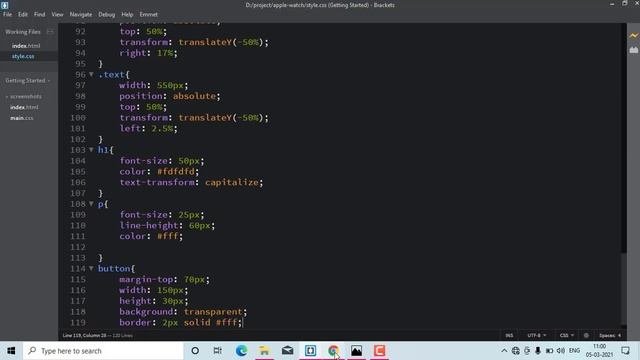Open the Extension Manager brick icon
Image resolution: width=640 pixels, height=360 pixels.
[x=633, y=50]
